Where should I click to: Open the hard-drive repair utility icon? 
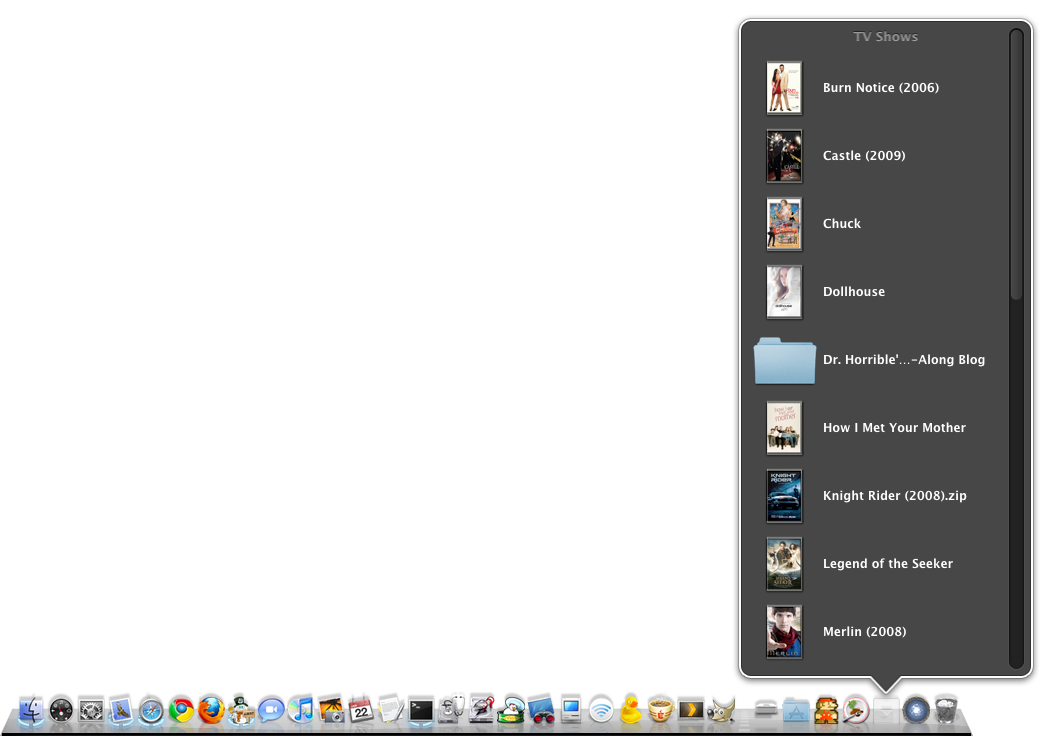pyautogui.click(x=481, y=710)
